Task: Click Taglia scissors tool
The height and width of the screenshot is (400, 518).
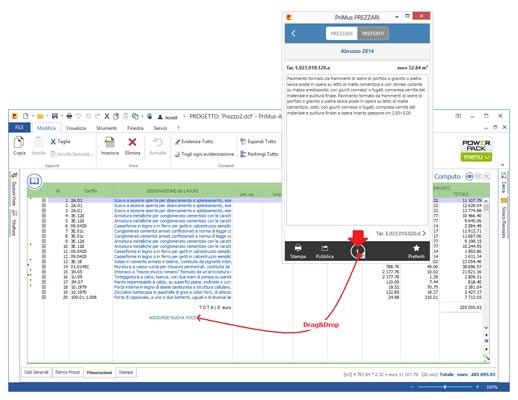Action: click(60, 142)
